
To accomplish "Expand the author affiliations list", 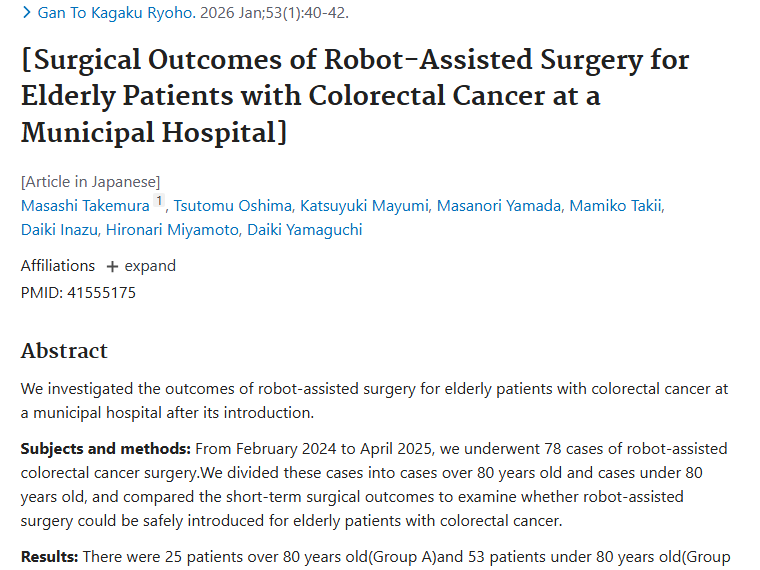I will 141,266.
